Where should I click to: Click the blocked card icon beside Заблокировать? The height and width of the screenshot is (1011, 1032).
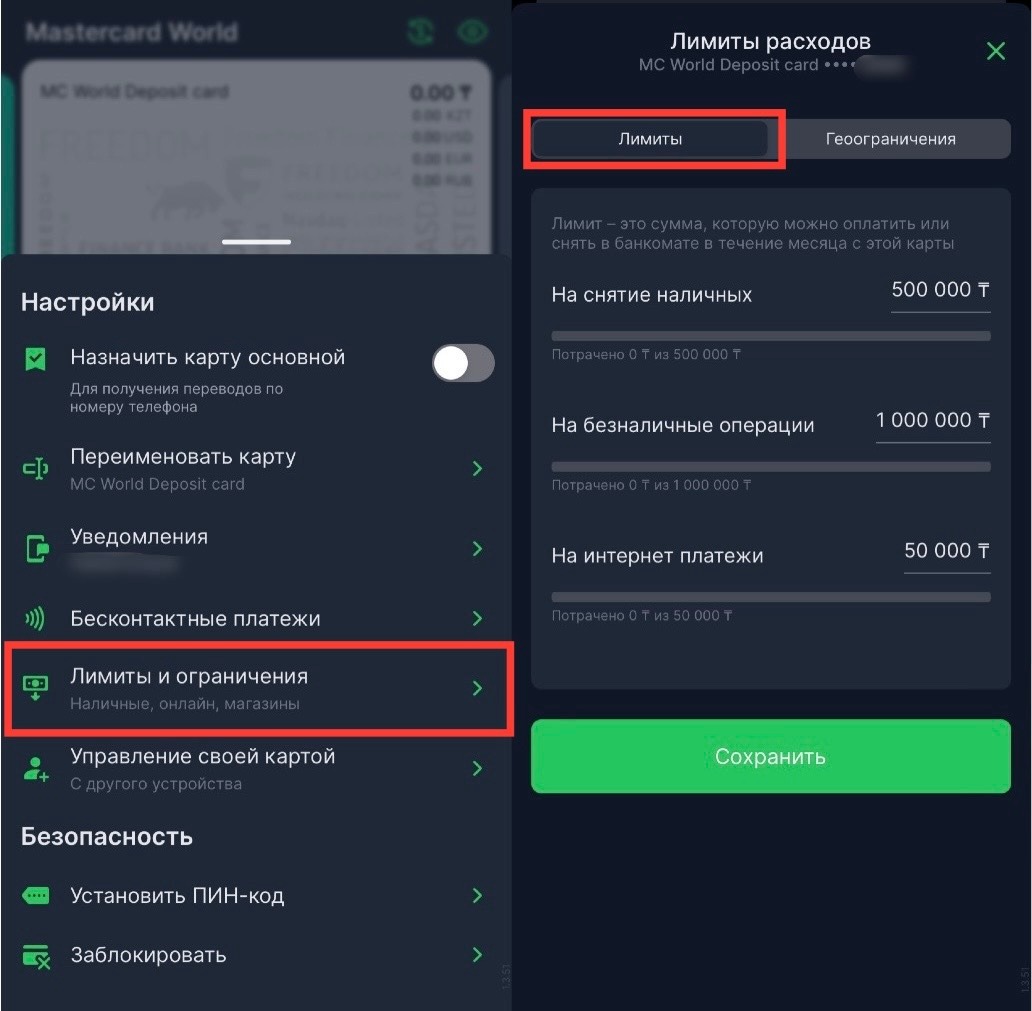pos(35,956)
